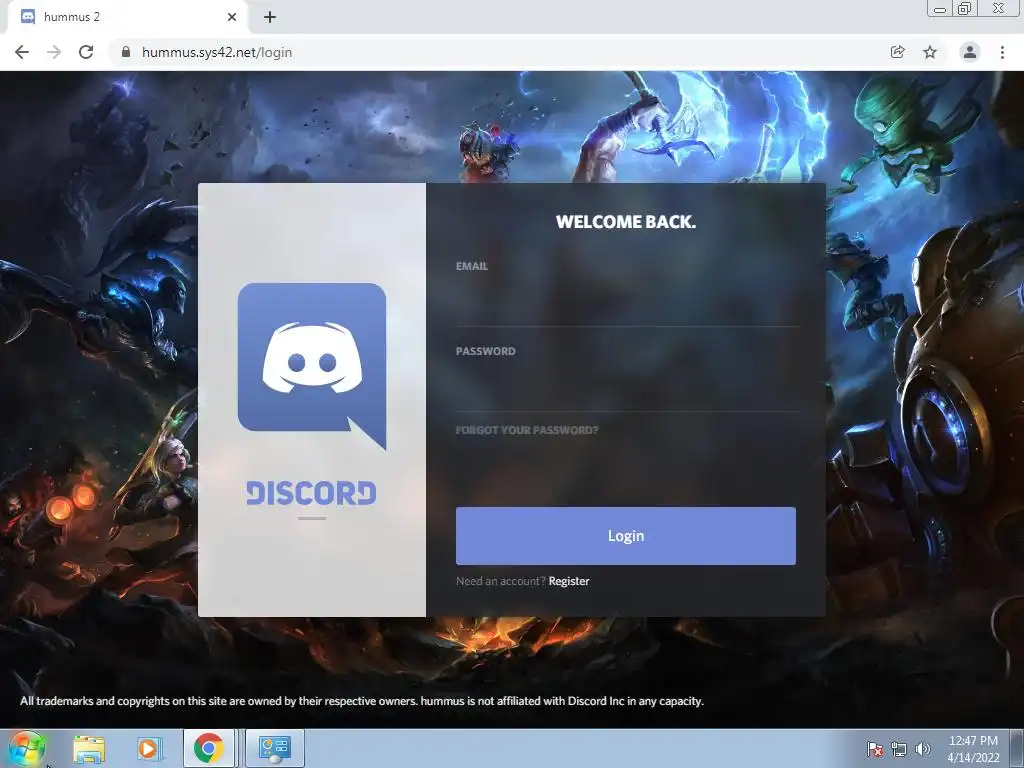Open the Chrome profile avatar icon

click(970, 52)
